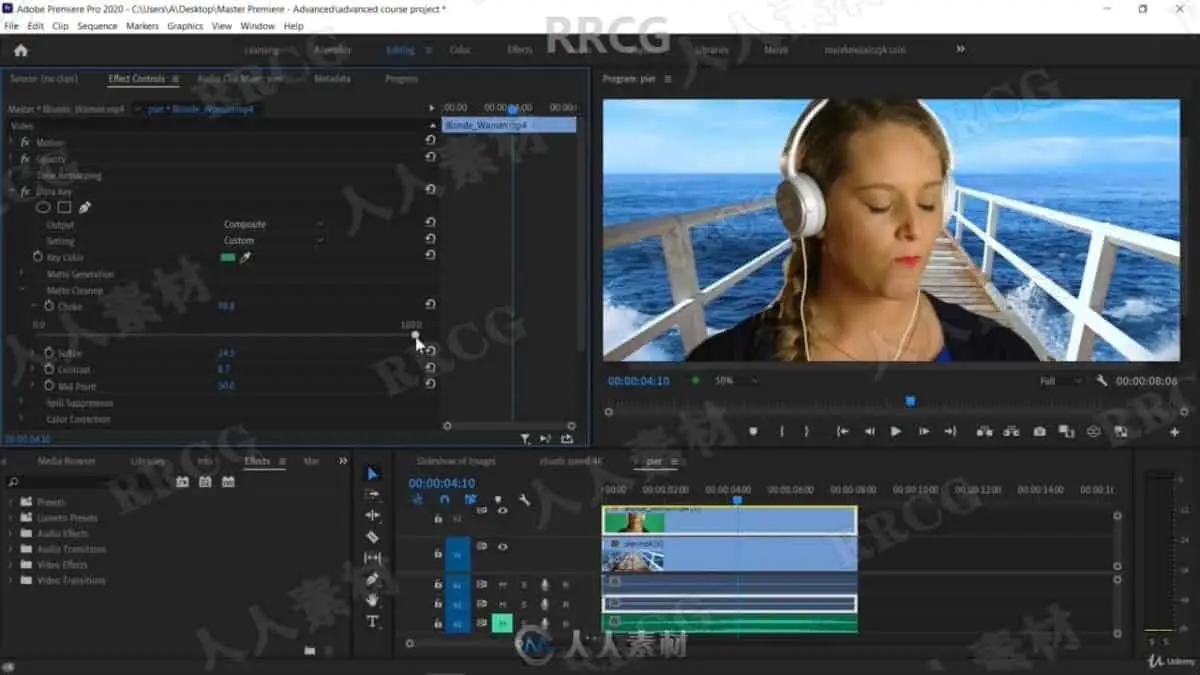This screenshot has width=1200, height=675.
Task: Select the Selection tool arrow
Action: tap(373, 474)
